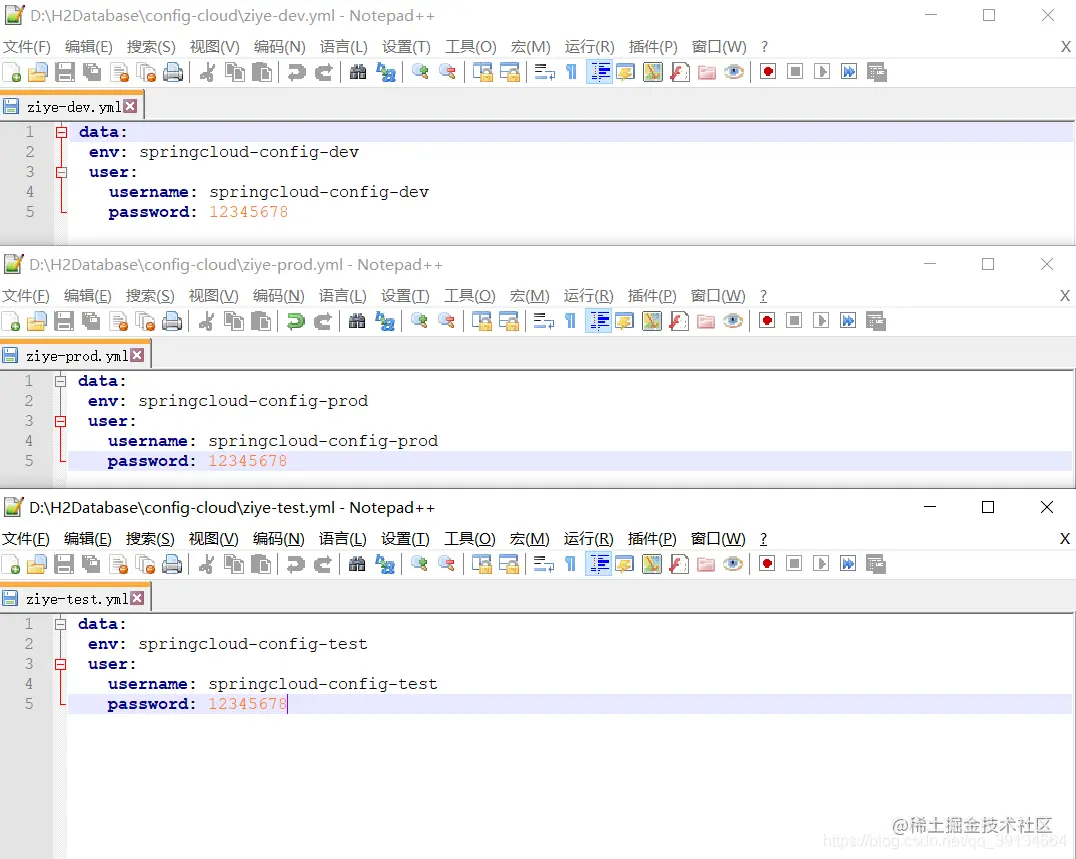Collapse data: fold marker in ziye-test window

[x=60, y=624]
